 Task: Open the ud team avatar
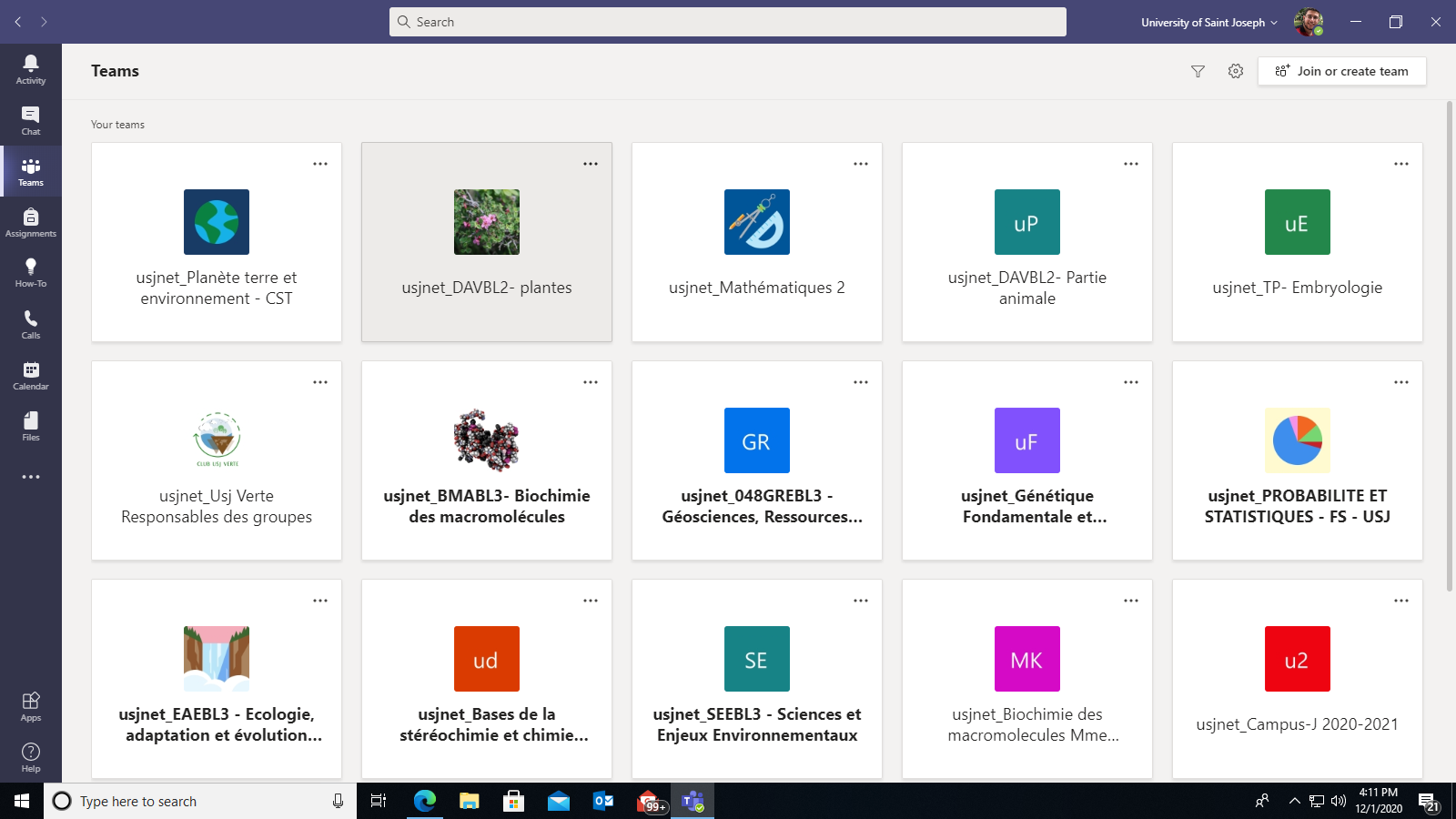coord(487,659)
